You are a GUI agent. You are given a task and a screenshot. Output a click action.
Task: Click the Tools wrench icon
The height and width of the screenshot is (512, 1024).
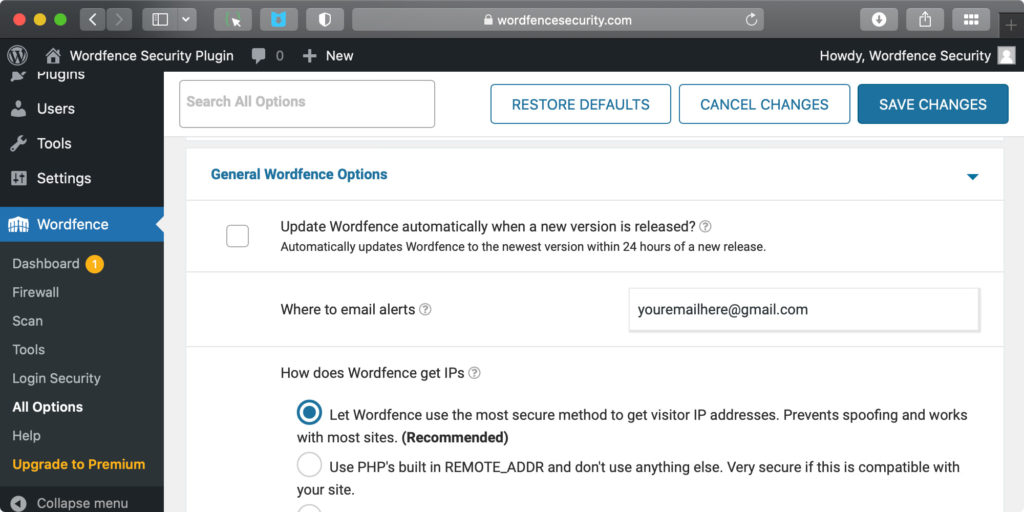click(x=19, y=143)
